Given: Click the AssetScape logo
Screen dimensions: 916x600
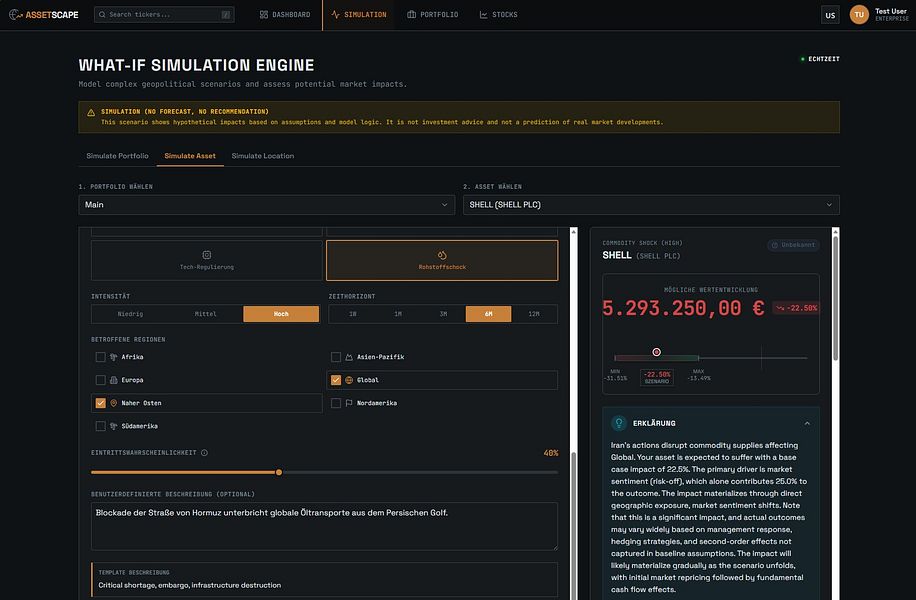Looking at the screenshot, I should pyautogui.click(x=44, y=15).
